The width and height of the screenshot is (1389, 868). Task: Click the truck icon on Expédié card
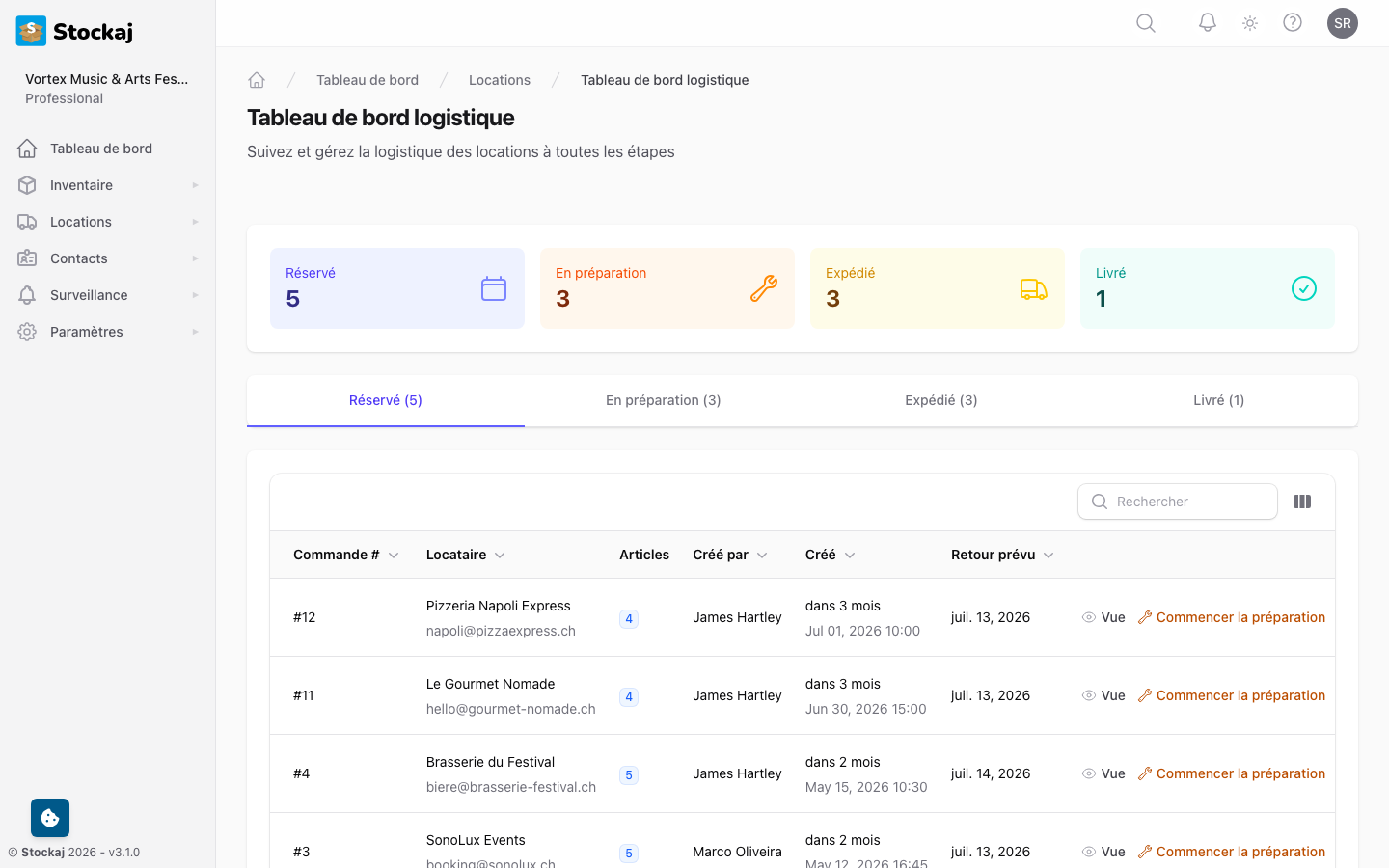click(1034, 288)
